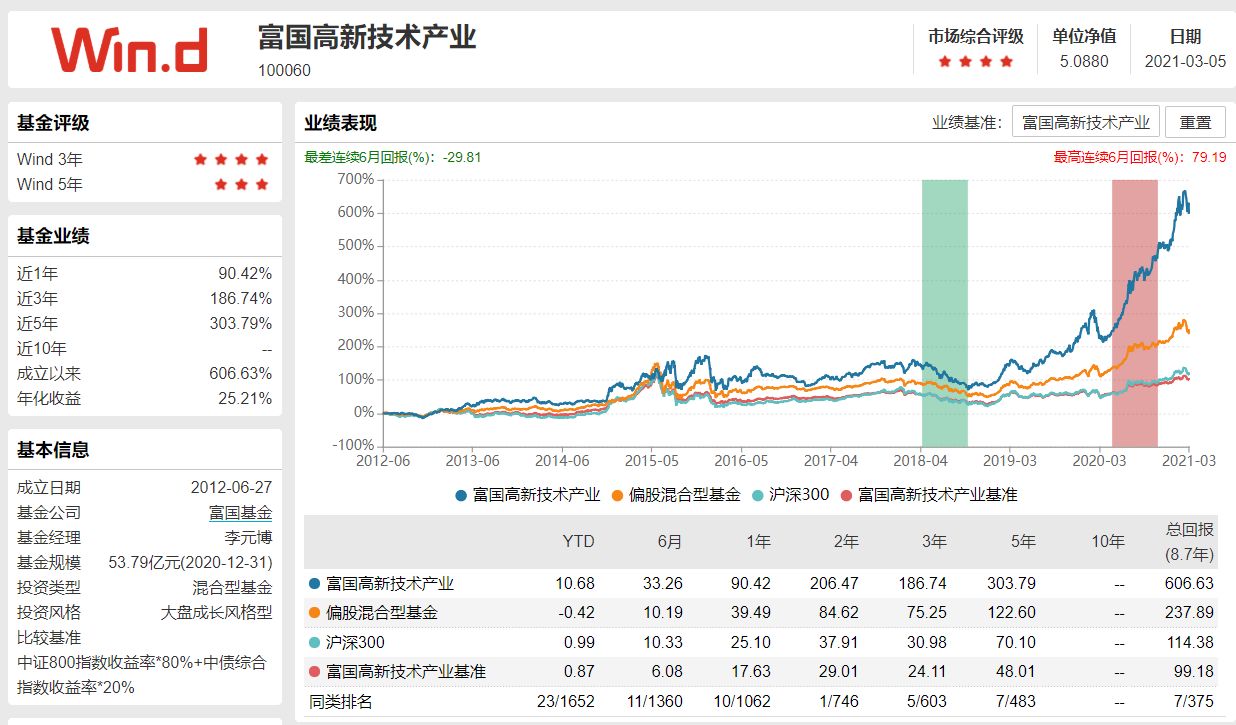Click 富国高新技术产业 YTD value 10.68
Viewport: 1236px width, 725px height.
(x=575, y=583)
